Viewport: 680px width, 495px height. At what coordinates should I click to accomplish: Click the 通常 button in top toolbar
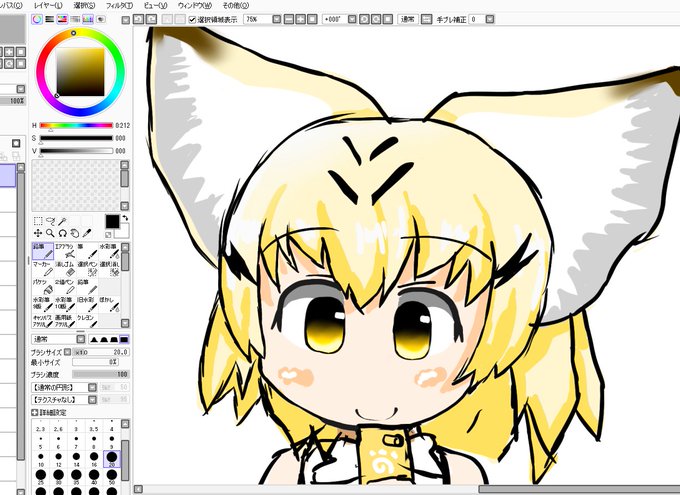pos(408,20)
